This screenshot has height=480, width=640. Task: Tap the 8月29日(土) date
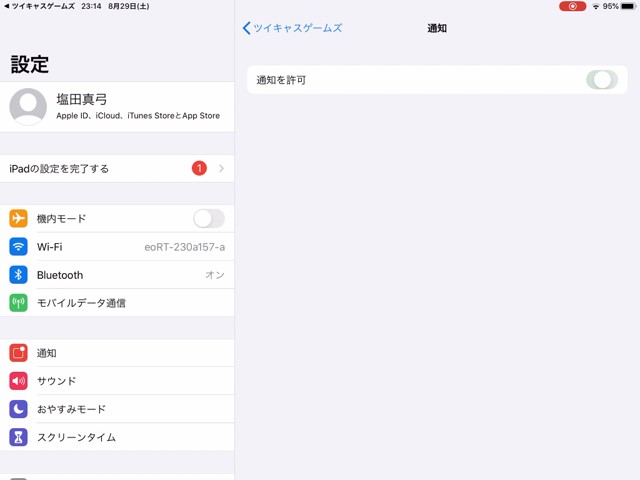[129, 6]
